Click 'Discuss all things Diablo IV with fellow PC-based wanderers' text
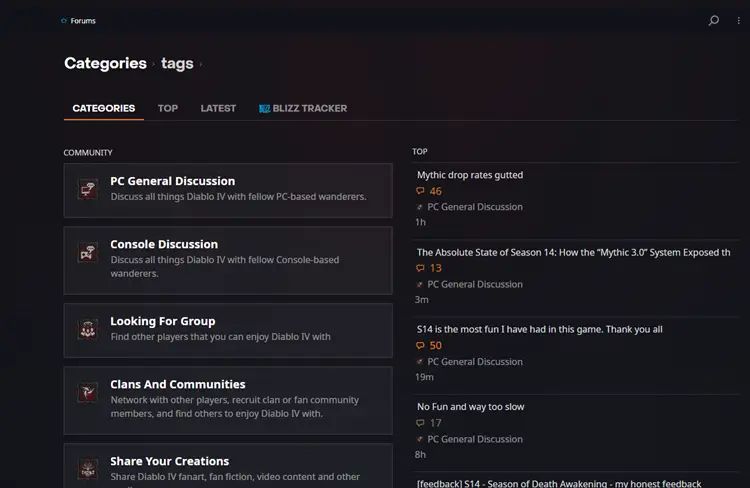The image size is (750, 488). 238,197
